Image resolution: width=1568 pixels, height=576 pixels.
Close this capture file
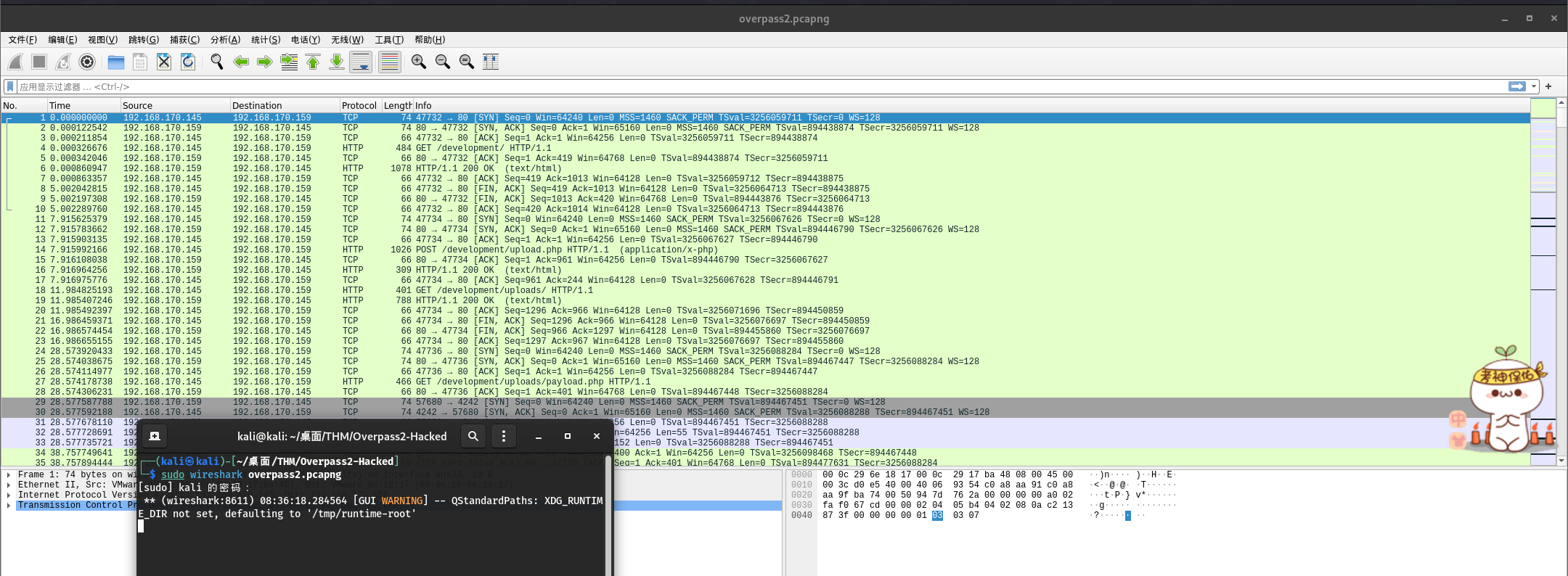point(164,62)
